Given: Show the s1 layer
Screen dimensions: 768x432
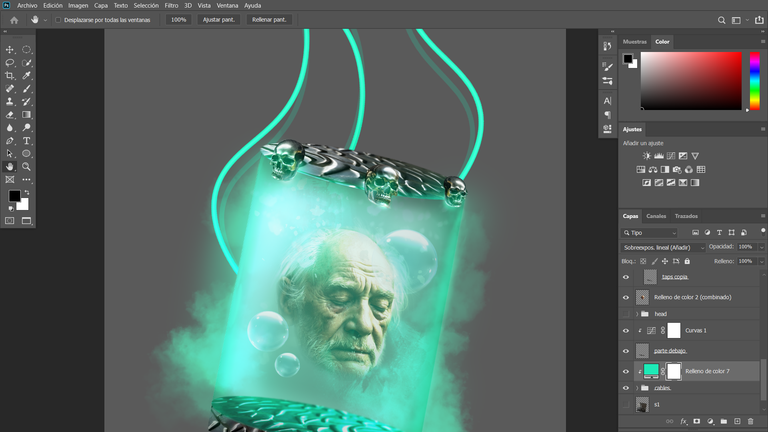Looking at the screenshot, I should [x=626, y=405].
